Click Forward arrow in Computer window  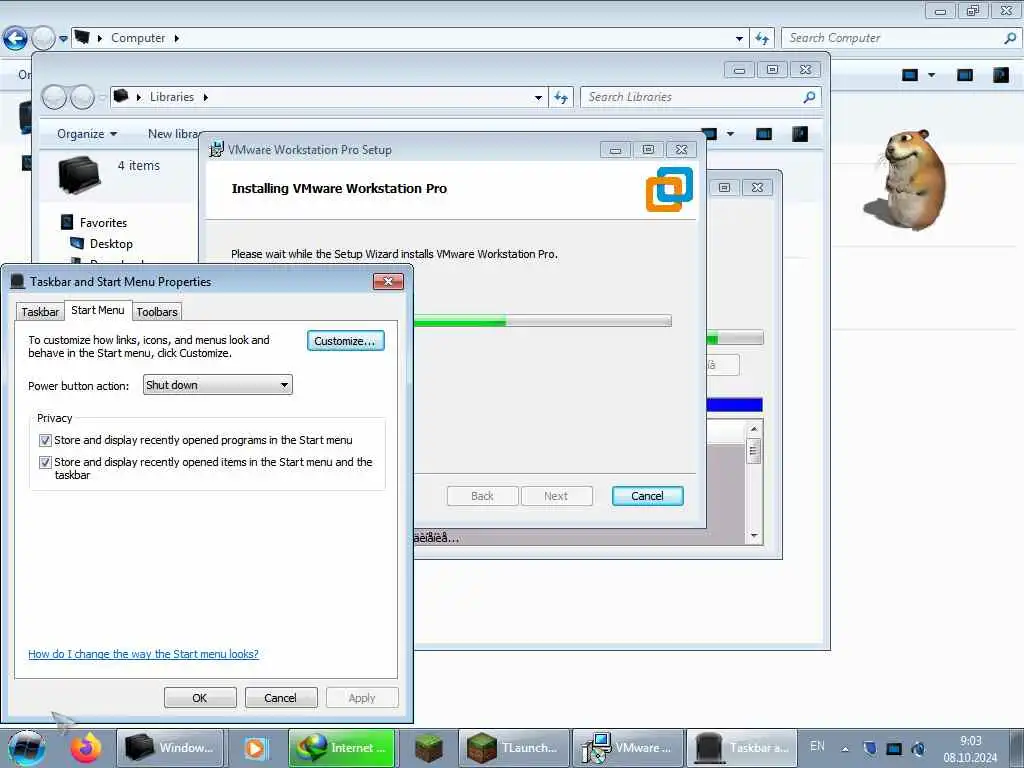pyautogui.click(x=43, y=39)
